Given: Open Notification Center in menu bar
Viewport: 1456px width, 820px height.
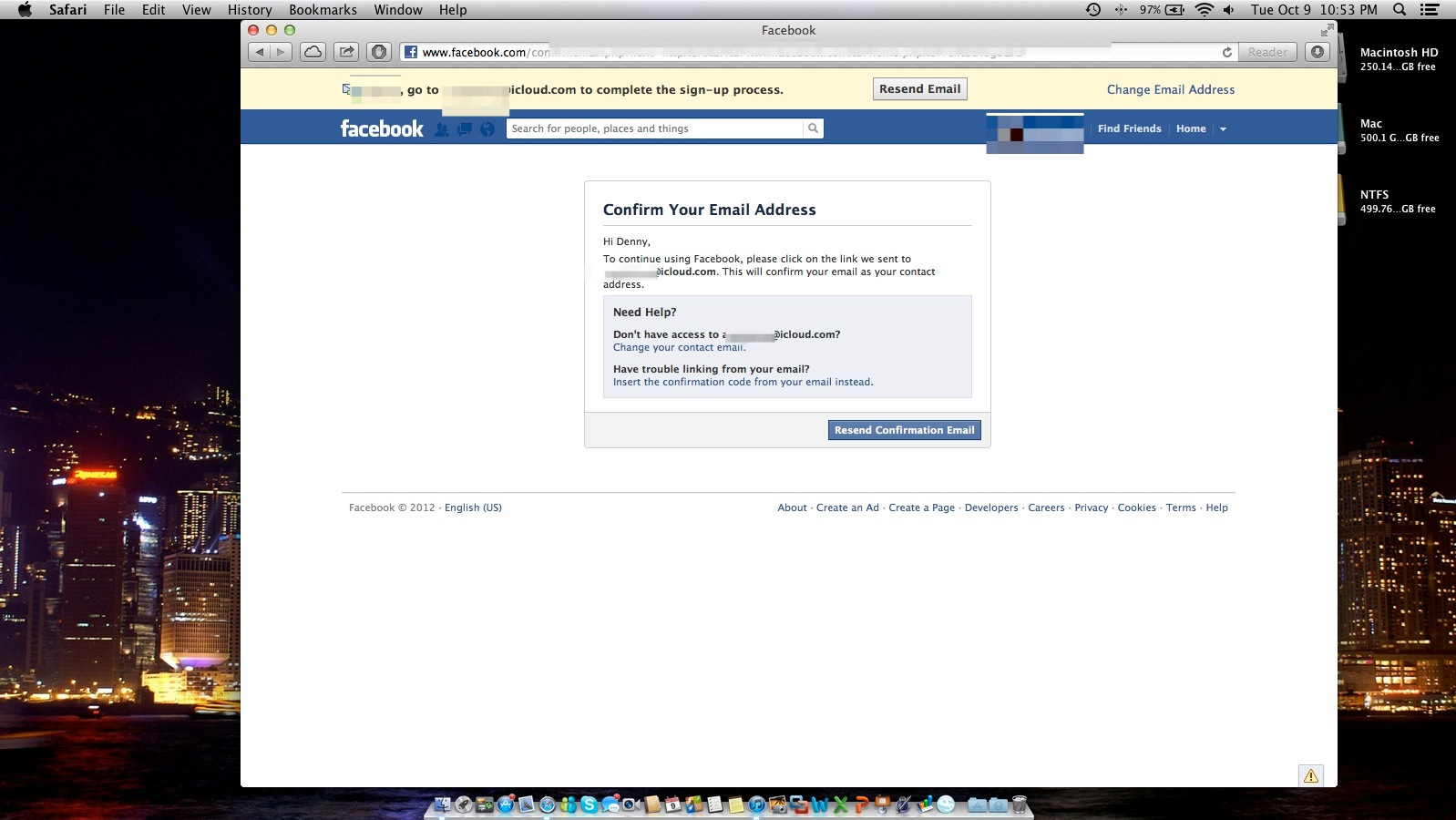Looking at the screenshot, I should click(1430, 10).
